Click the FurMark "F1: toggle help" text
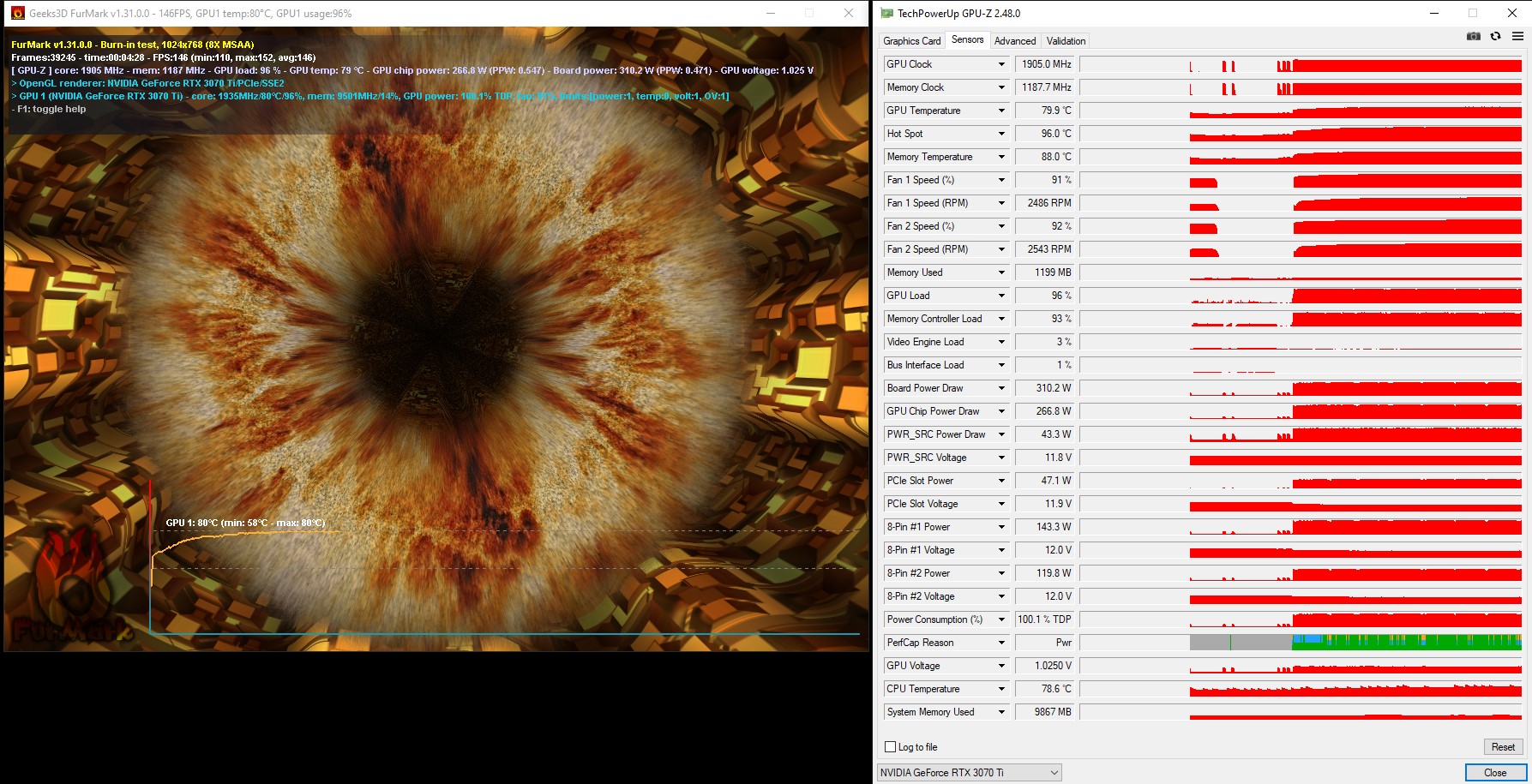The image size is (1532, 784). [x=49, y=110]
